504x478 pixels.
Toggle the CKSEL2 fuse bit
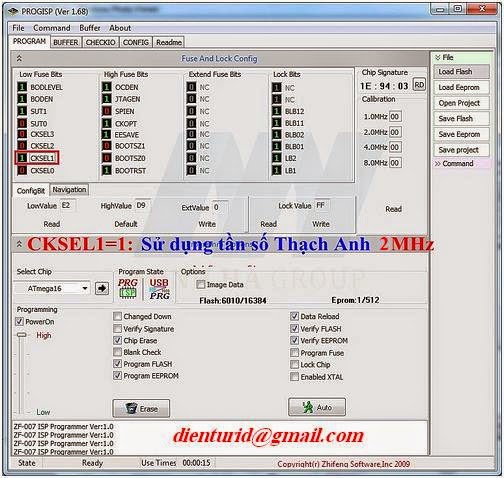coord(22,146)
